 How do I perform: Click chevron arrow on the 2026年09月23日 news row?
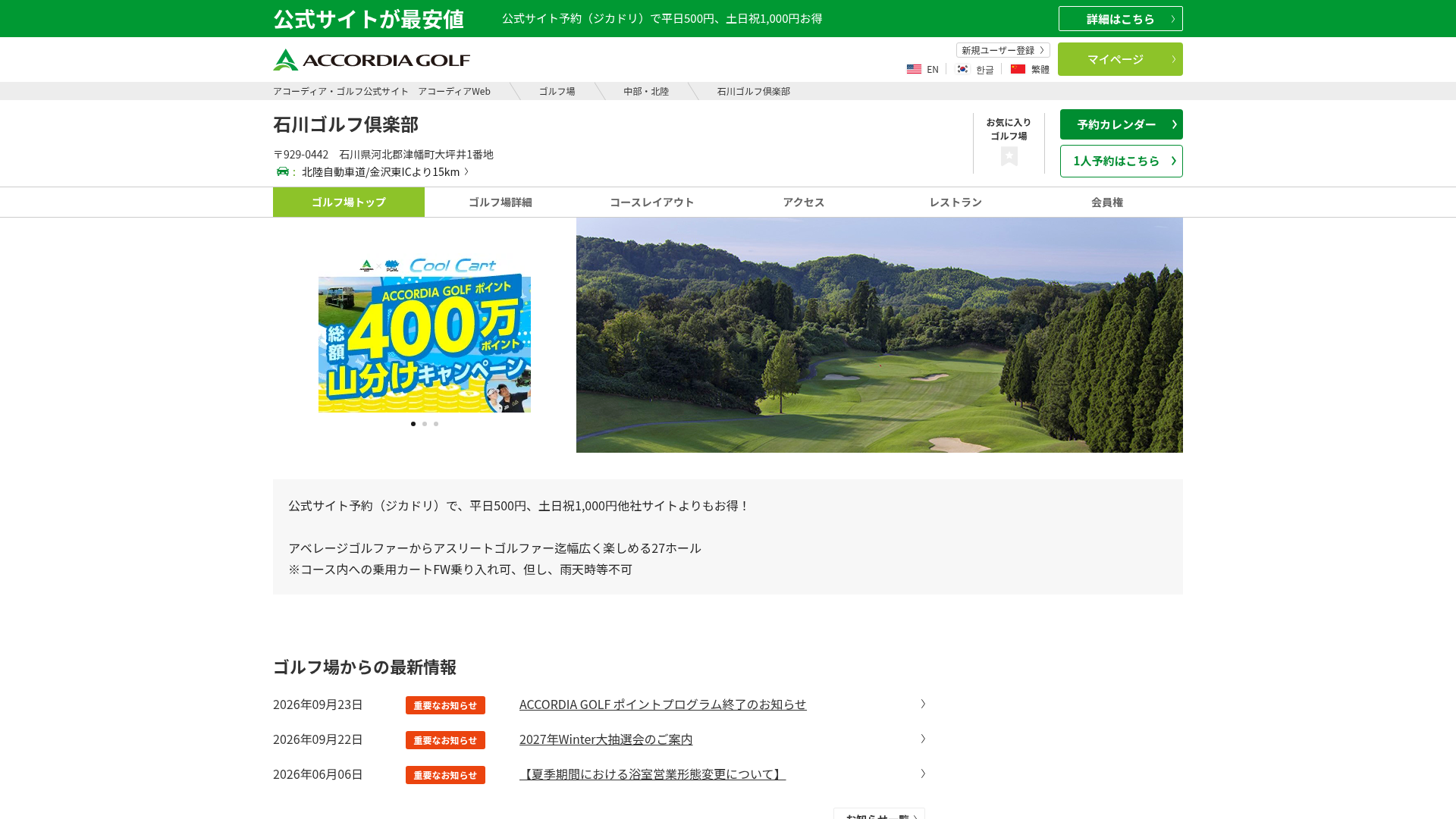point(923,704)
